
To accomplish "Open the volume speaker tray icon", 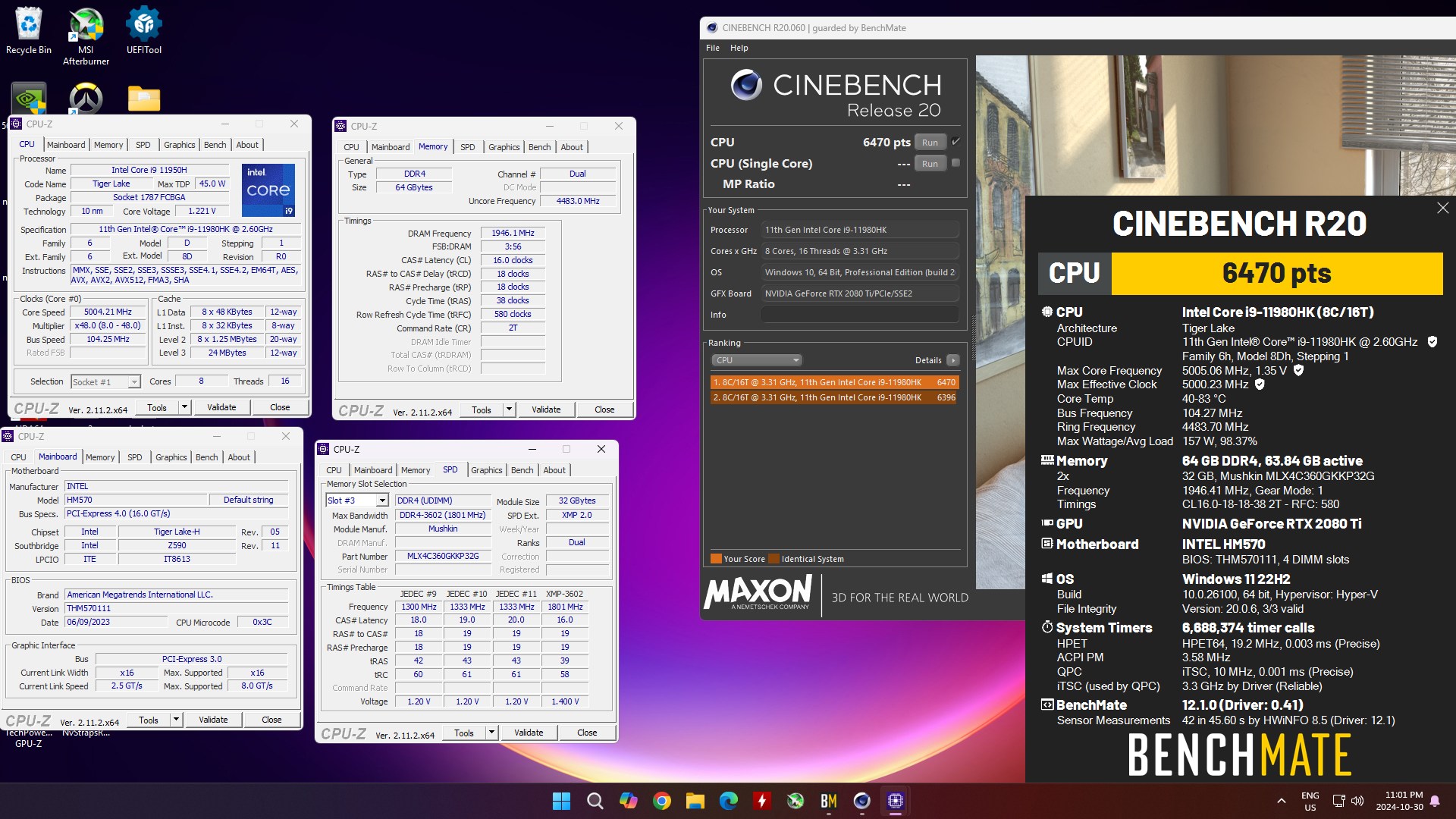I will 1357,801.
